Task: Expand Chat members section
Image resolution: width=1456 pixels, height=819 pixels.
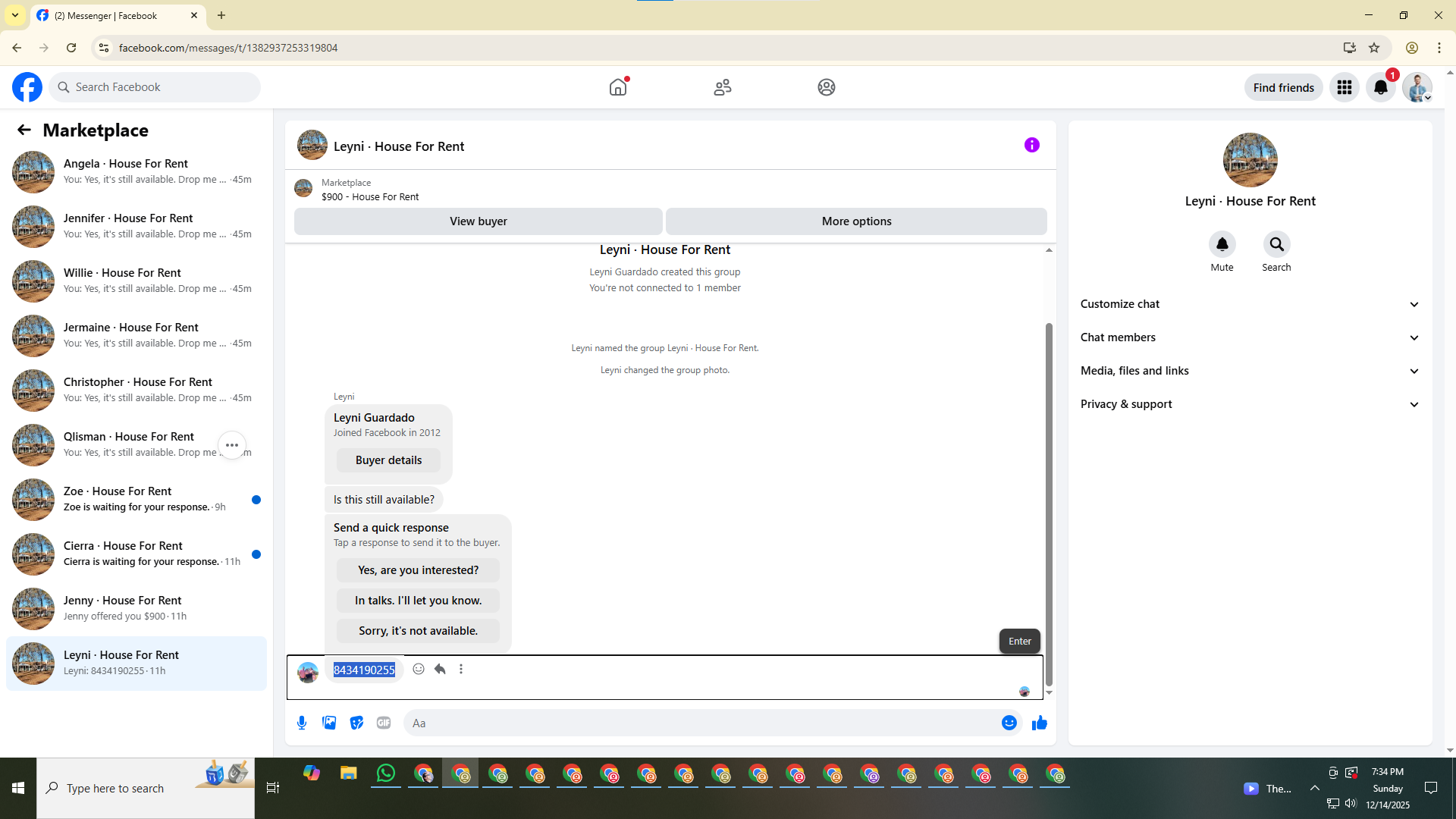Action: pyautogui.click(x=1250, y=337)
